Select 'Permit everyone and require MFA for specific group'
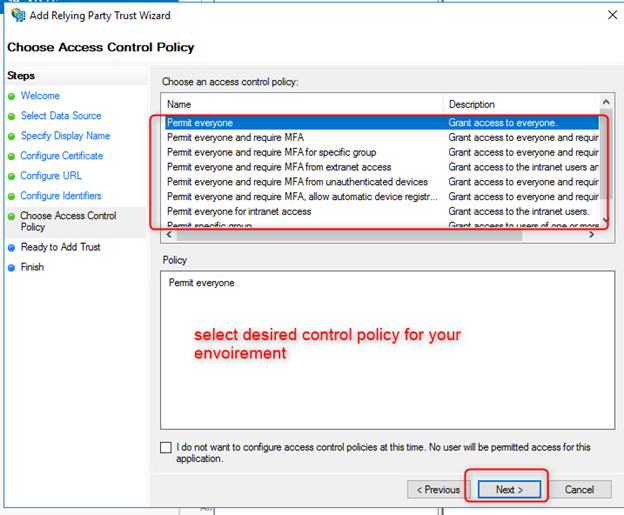Image resolution: width=624 pixels, height=515 pixels. 271,152
